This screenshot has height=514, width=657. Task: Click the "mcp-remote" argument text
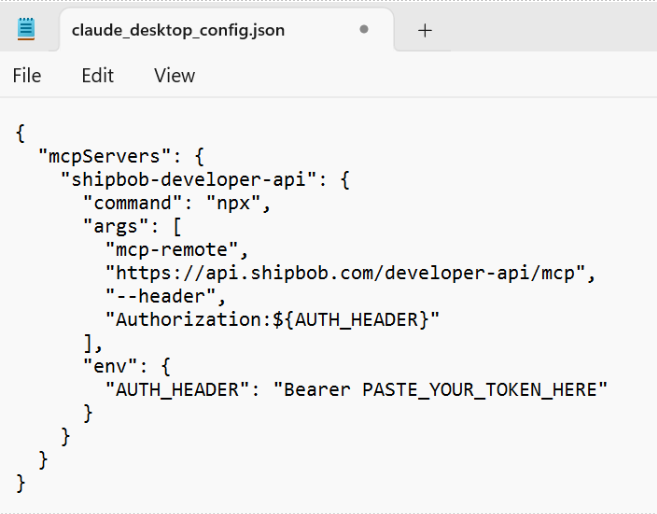(x=172, y=250)
